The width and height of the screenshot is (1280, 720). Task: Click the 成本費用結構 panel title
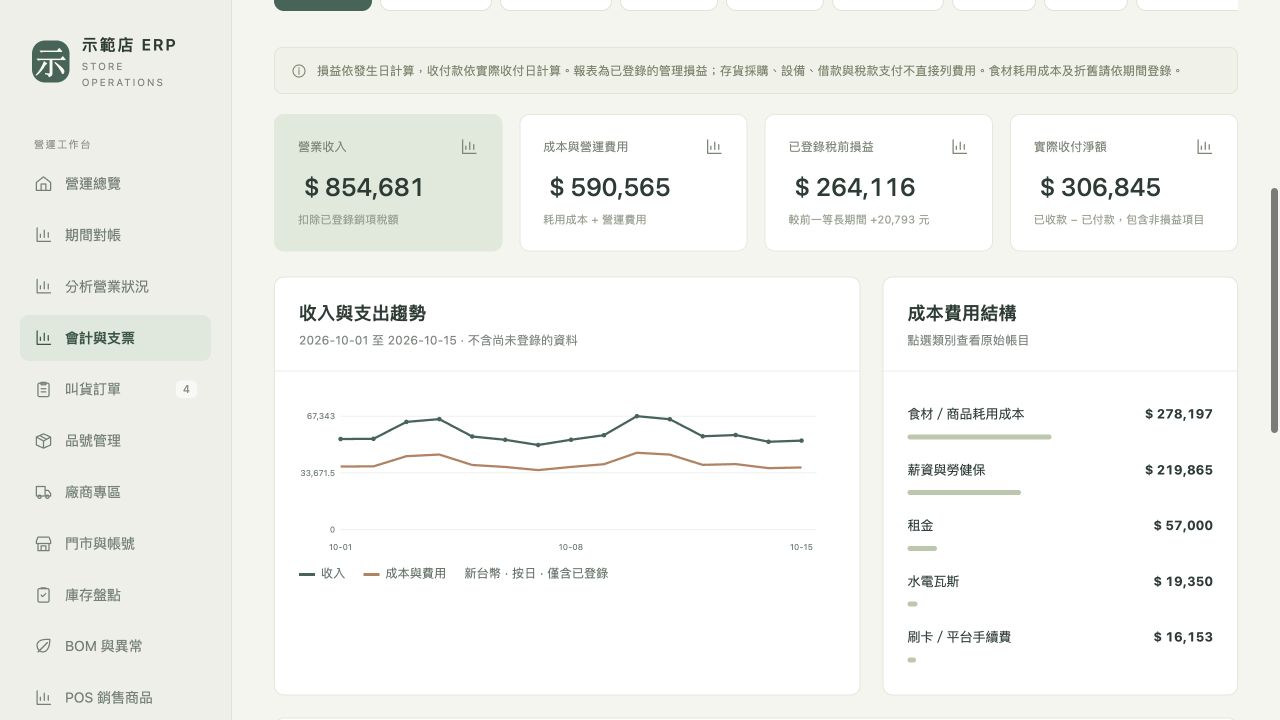point(962,313)
